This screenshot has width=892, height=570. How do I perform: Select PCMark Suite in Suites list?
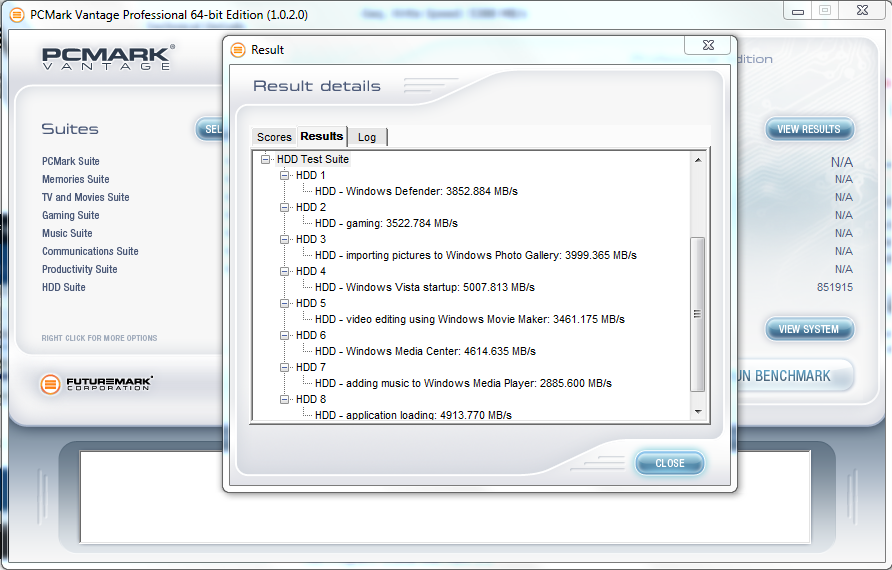point(71,161)
